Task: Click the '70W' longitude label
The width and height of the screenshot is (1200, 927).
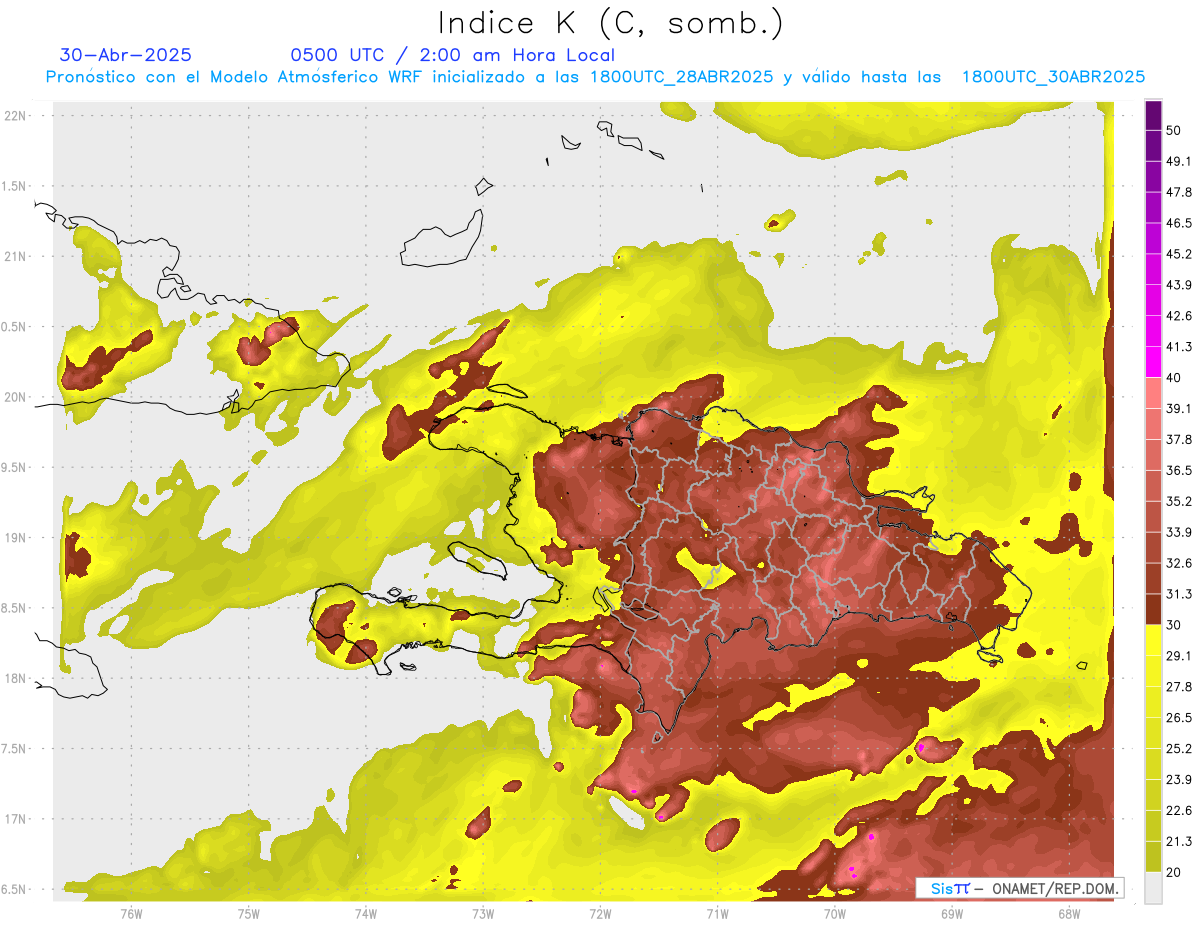Action: [x=834, y=914]
